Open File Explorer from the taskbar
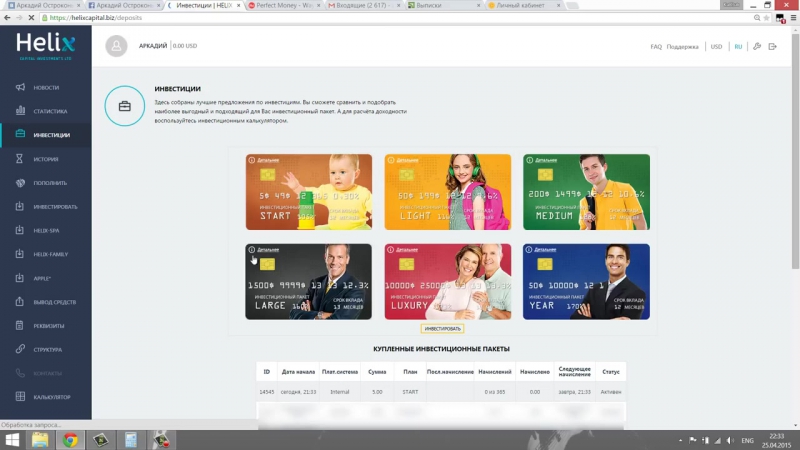This screenshot has width=800, height=450. point(40,440)
